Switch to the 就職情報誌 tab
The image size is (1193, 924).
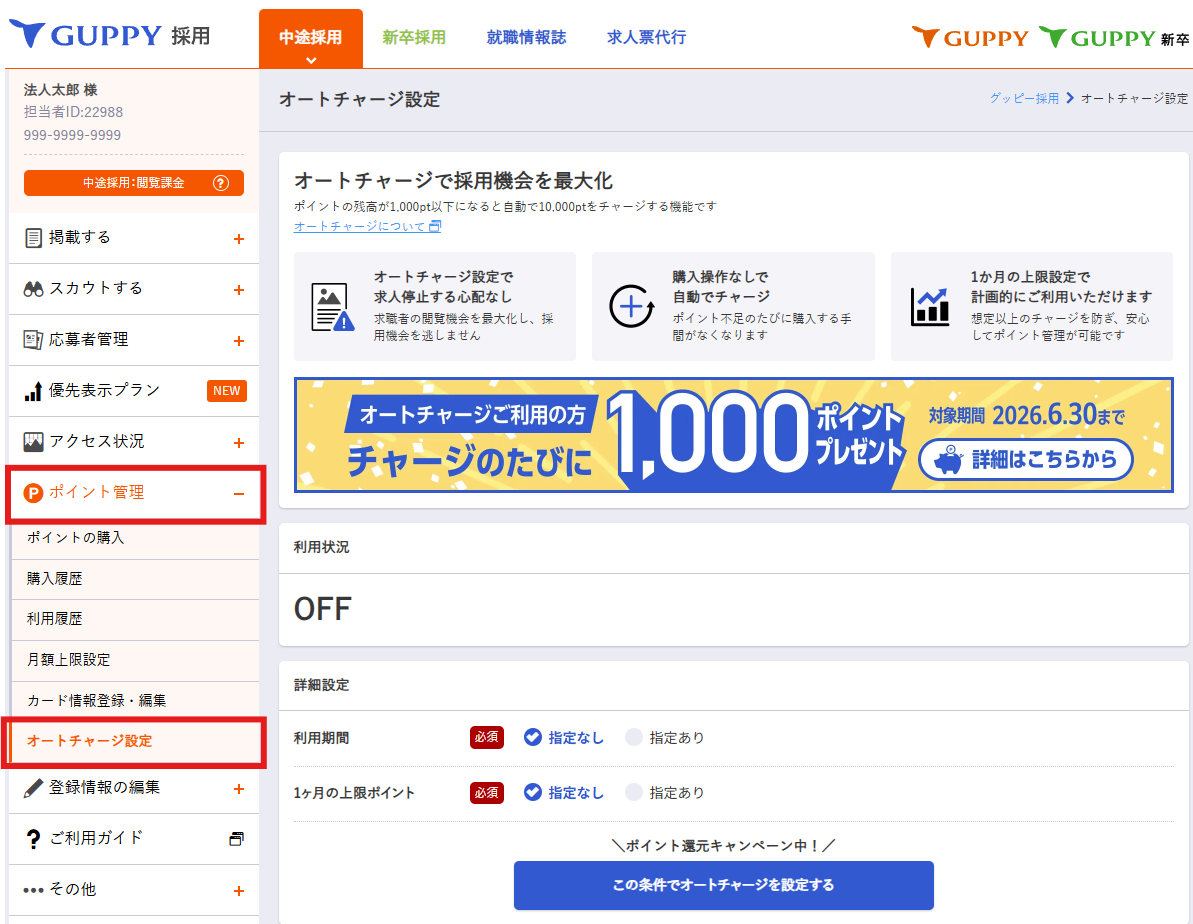click(527, 37)
